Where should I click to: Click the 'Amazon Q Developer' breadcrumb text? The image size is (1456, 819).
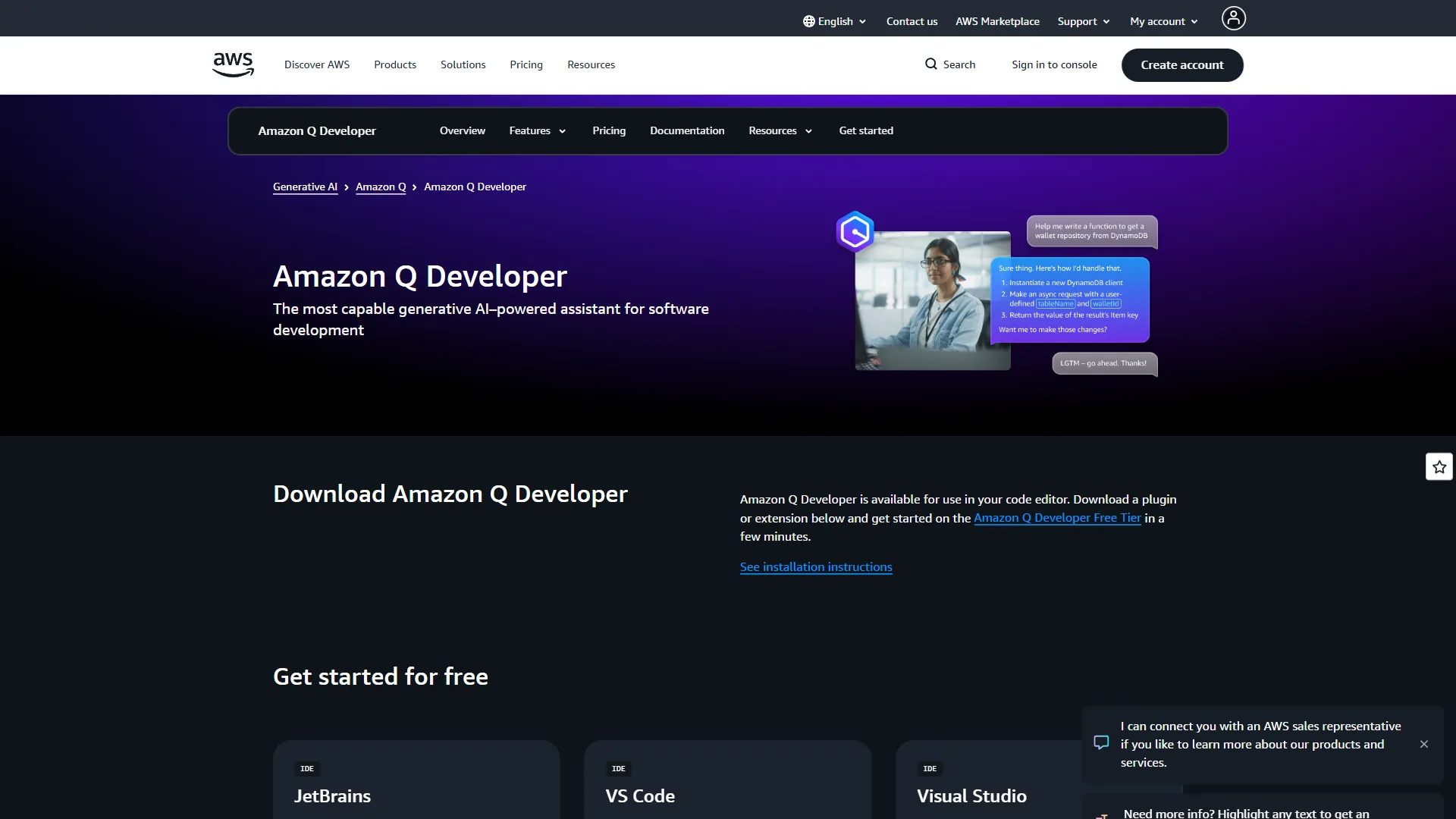click(475, 187)
